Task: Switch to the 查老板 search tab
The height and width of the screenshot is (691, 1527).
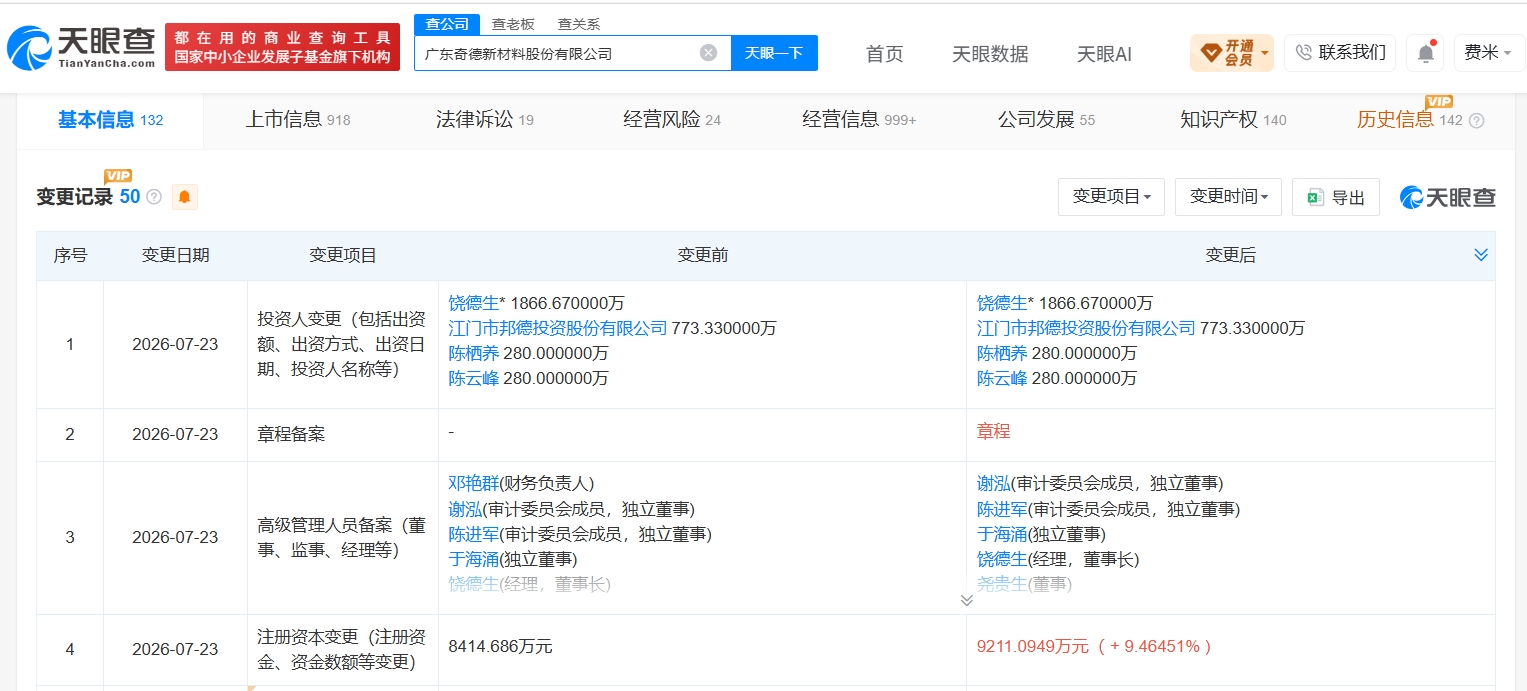Action: [513, 24]
